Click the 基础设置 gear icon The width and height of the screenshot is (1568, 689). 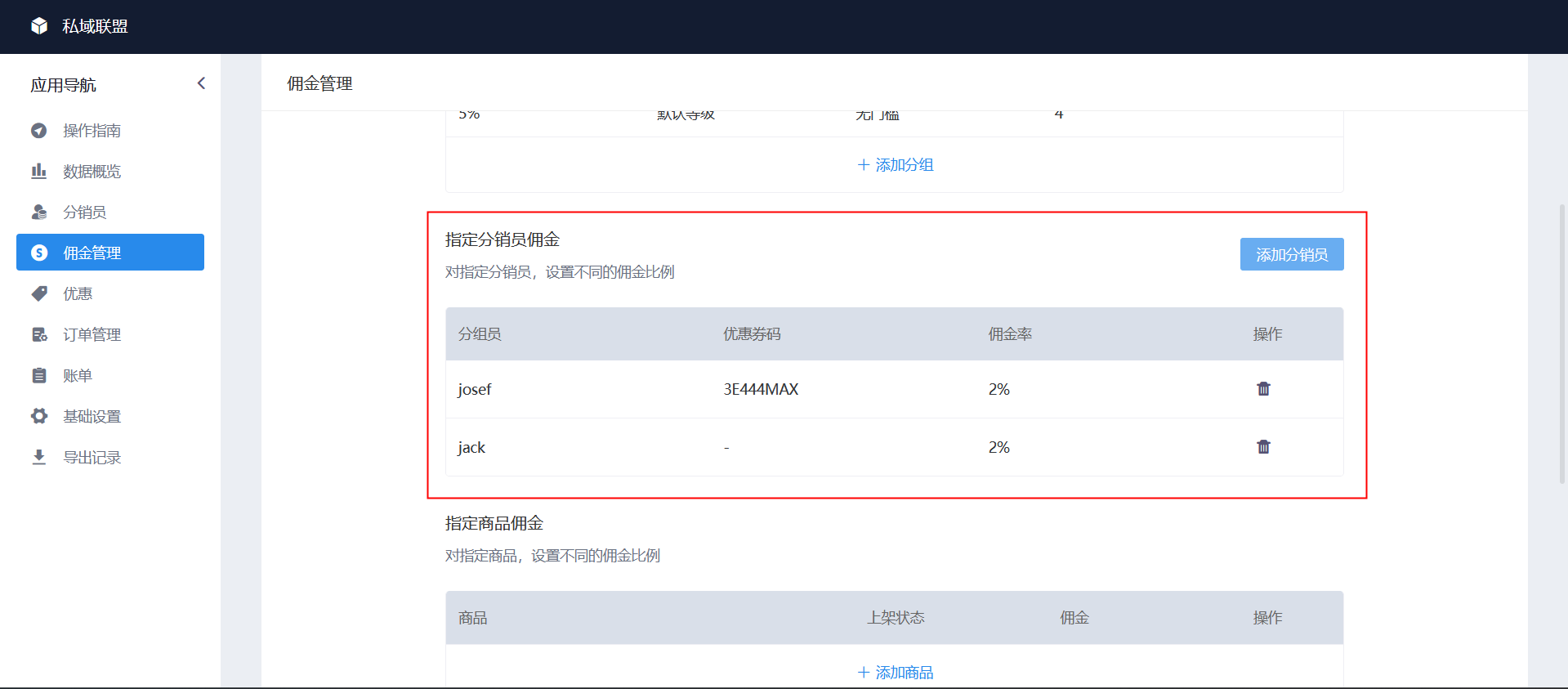coord(39,416)
